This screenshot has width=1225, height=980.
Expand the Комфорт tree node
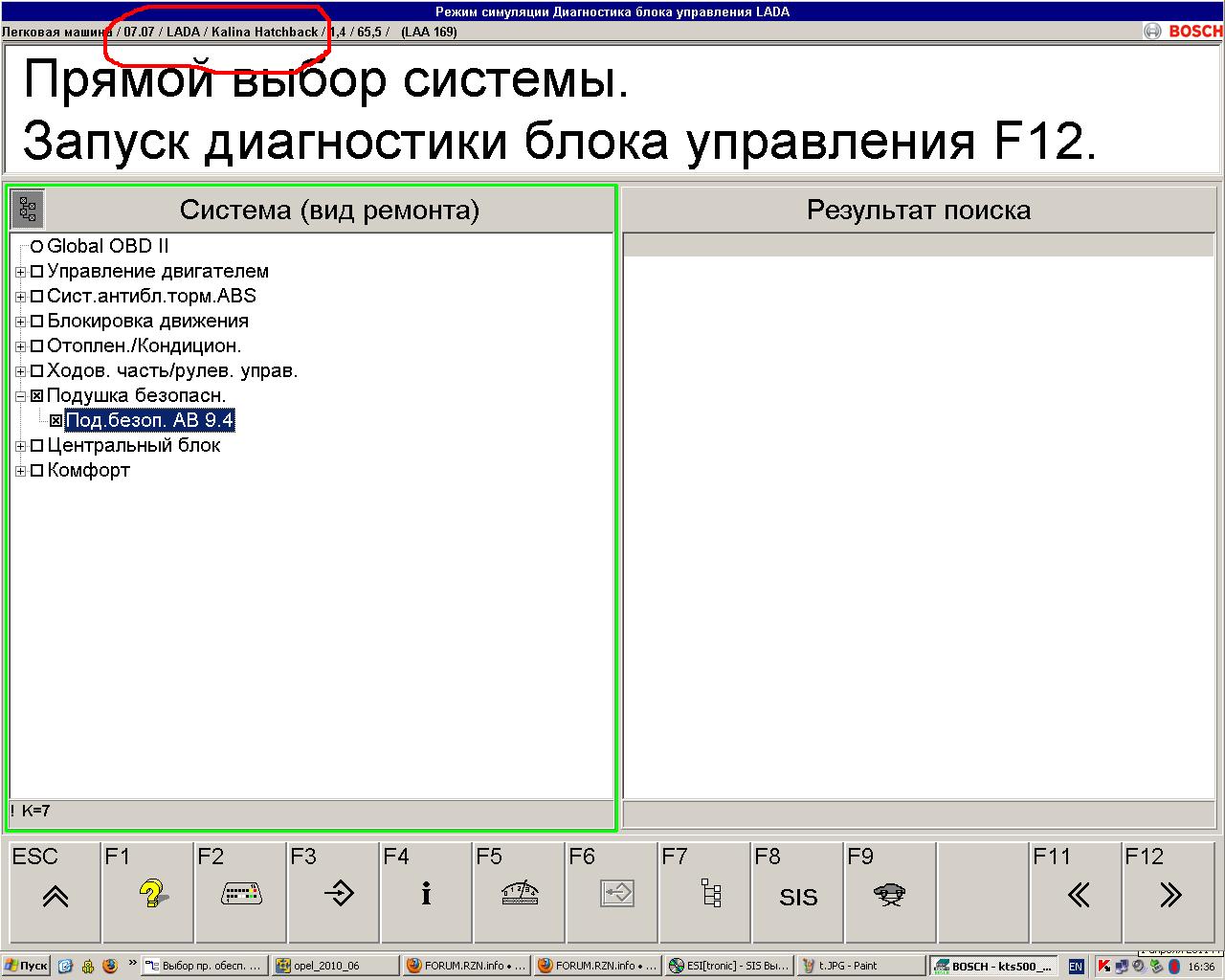[x=20, y=471]
